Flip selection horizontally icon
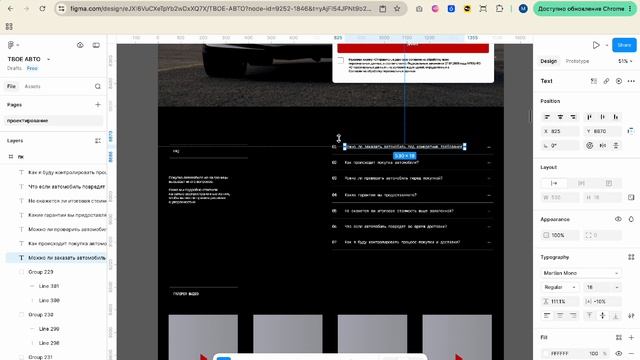 (x=603, y=146)
